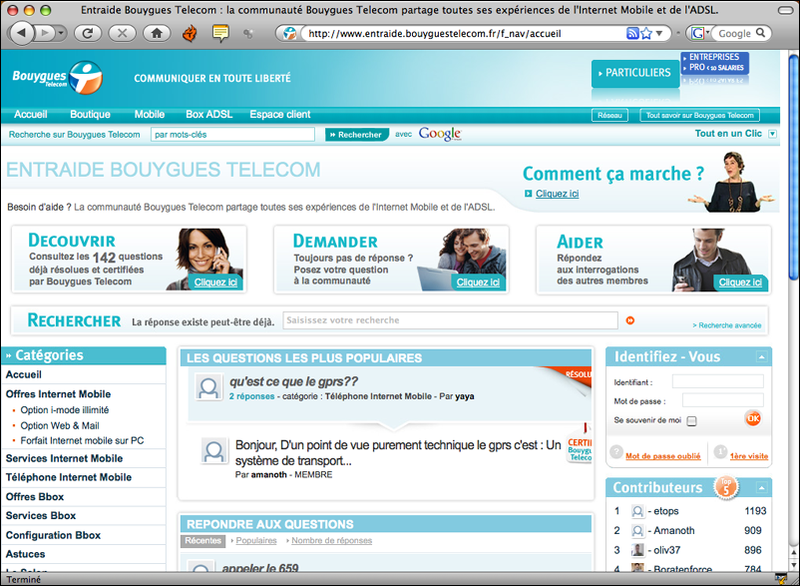Click Tout savoir sur Bouygues Telecom button
The width and height of the screenshot is (800, 586).
[x=700, y=115]
